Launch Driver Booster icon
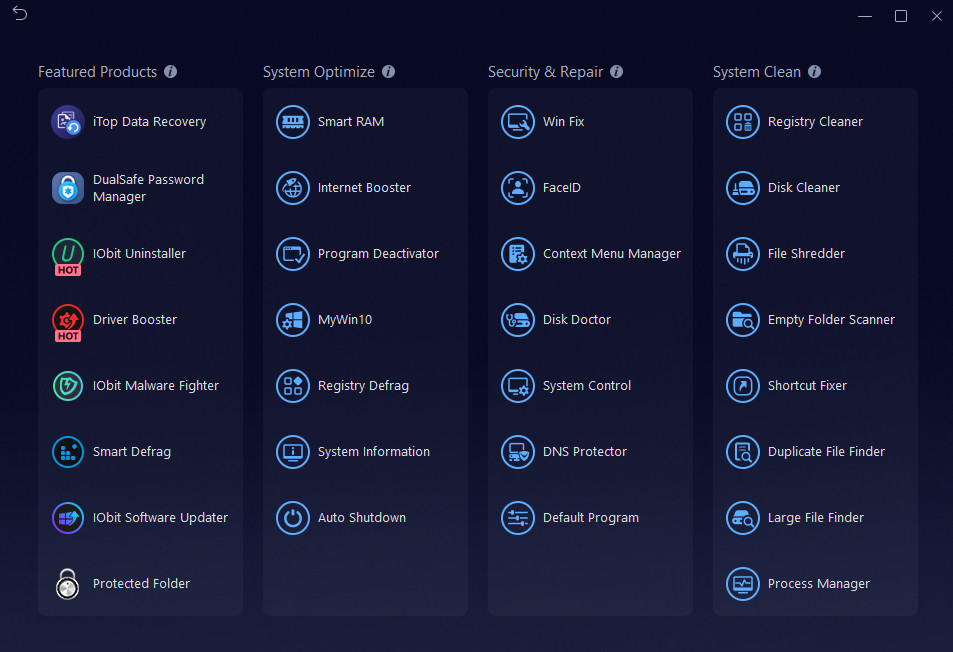The height and width of the screenshot is (652, 953). point(67,322)
